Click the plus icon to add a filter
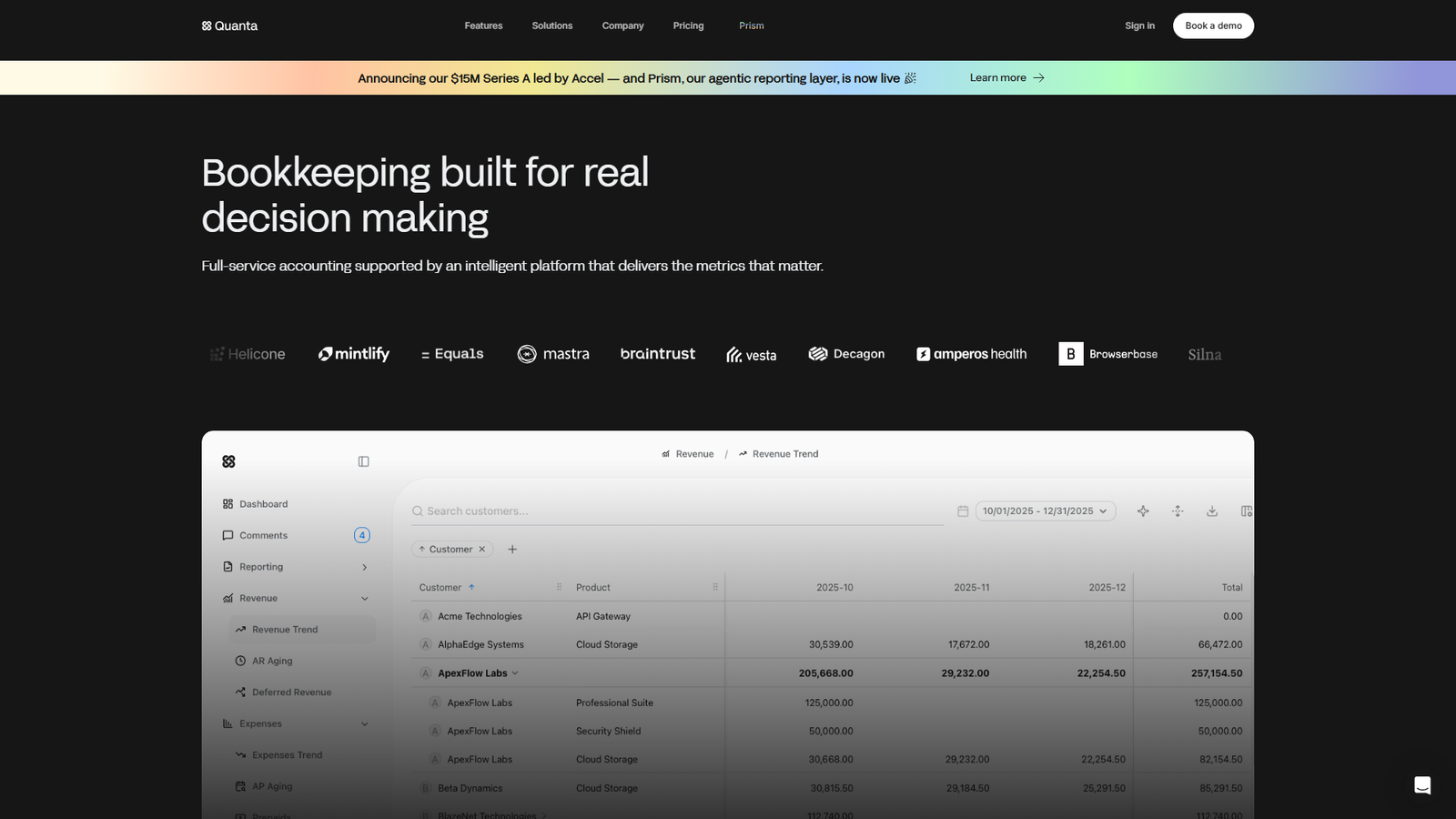 pyautogui.click(x=512, y=549)
